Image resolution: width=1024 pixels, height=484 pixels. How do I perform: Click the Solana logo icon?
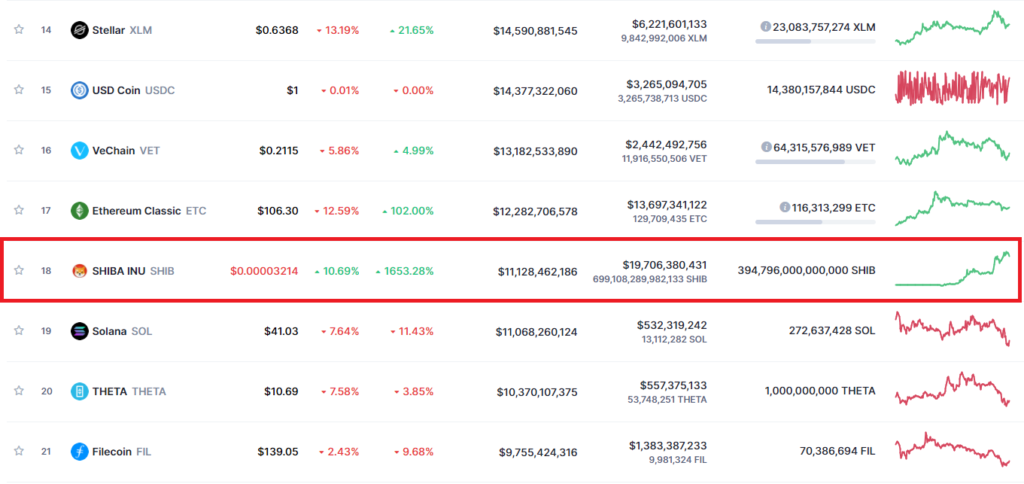(79, 330)
